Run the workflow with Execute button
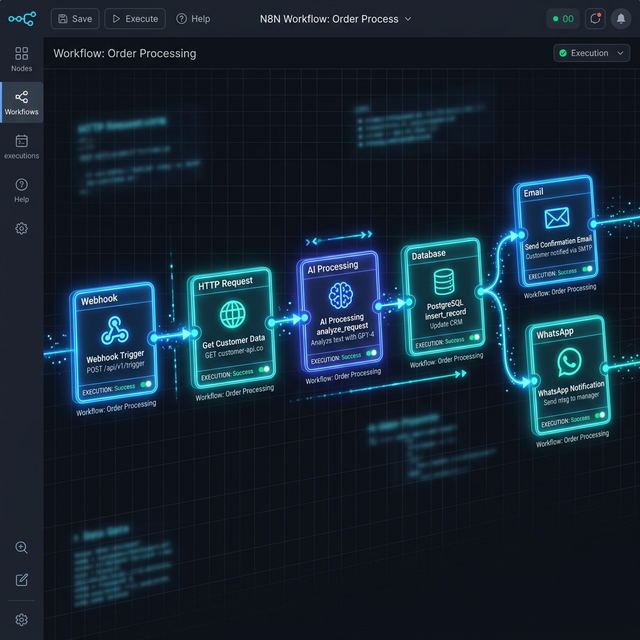 click(x=135, y=18)
